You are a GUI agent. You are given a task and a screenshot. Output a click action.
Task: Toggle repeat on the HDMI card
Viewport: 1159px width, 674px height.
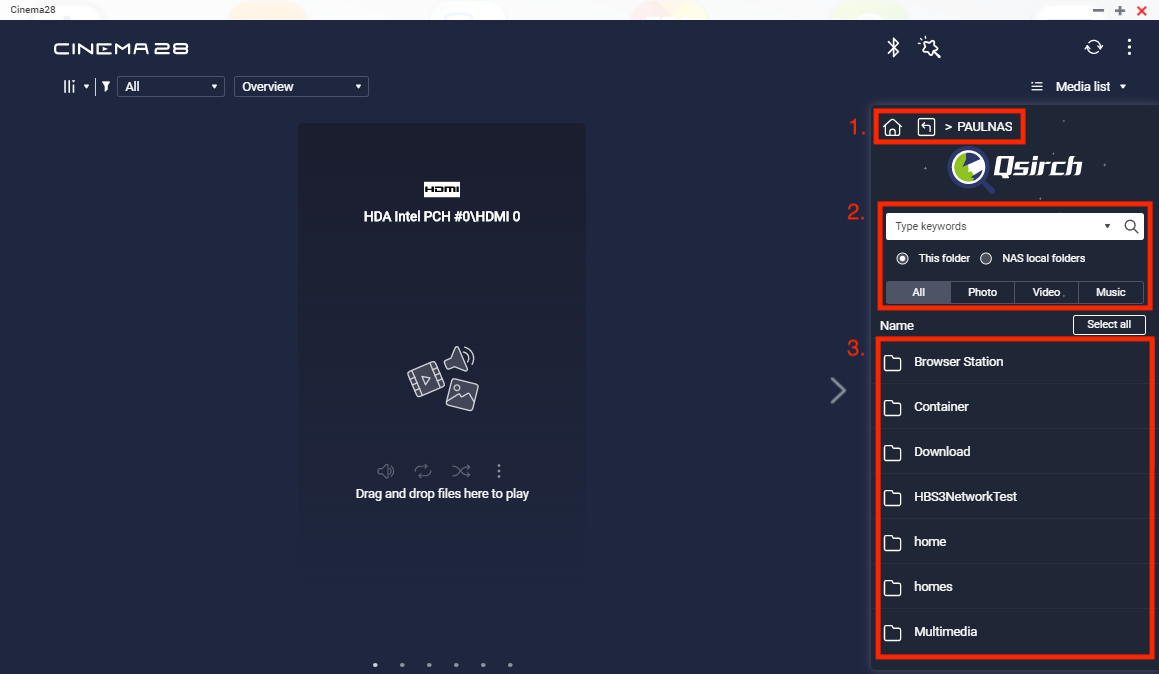(423, 471)
